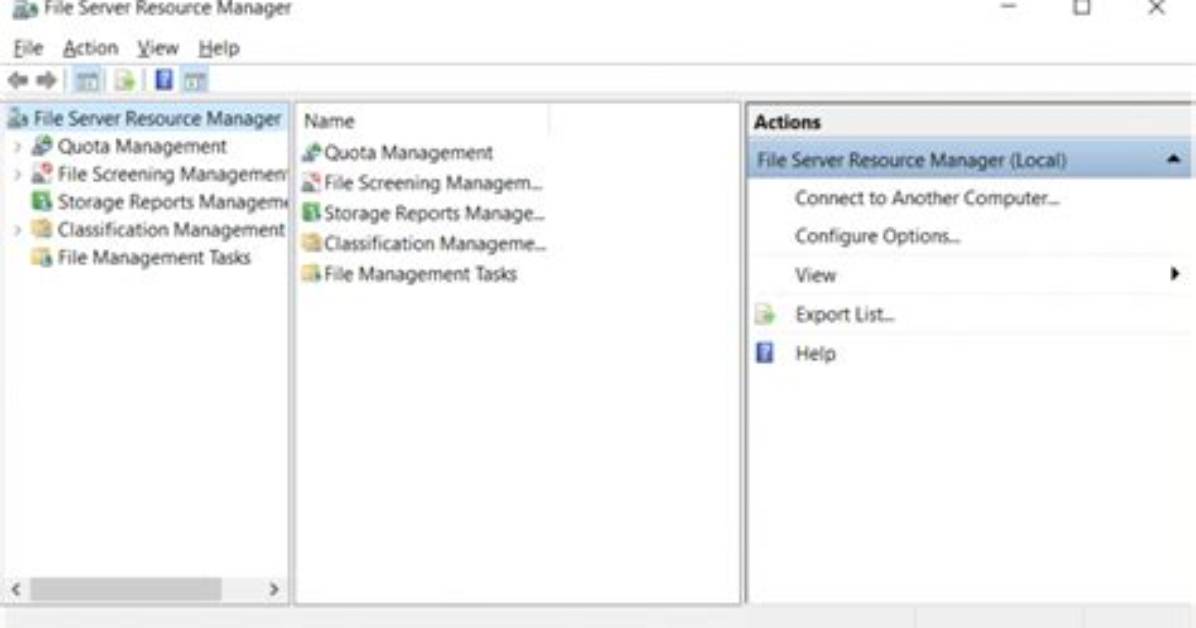Click the Storage Reports Management icon in the Name list
The height and width of the screenshot is (628, 1196).
[311, 213]
